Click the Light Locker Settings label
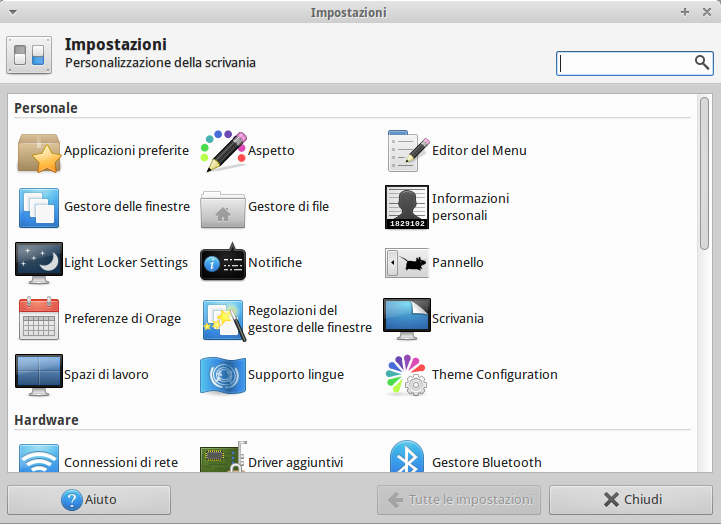Viewport: 721px width, 524px height. click(x=126, y=263)
